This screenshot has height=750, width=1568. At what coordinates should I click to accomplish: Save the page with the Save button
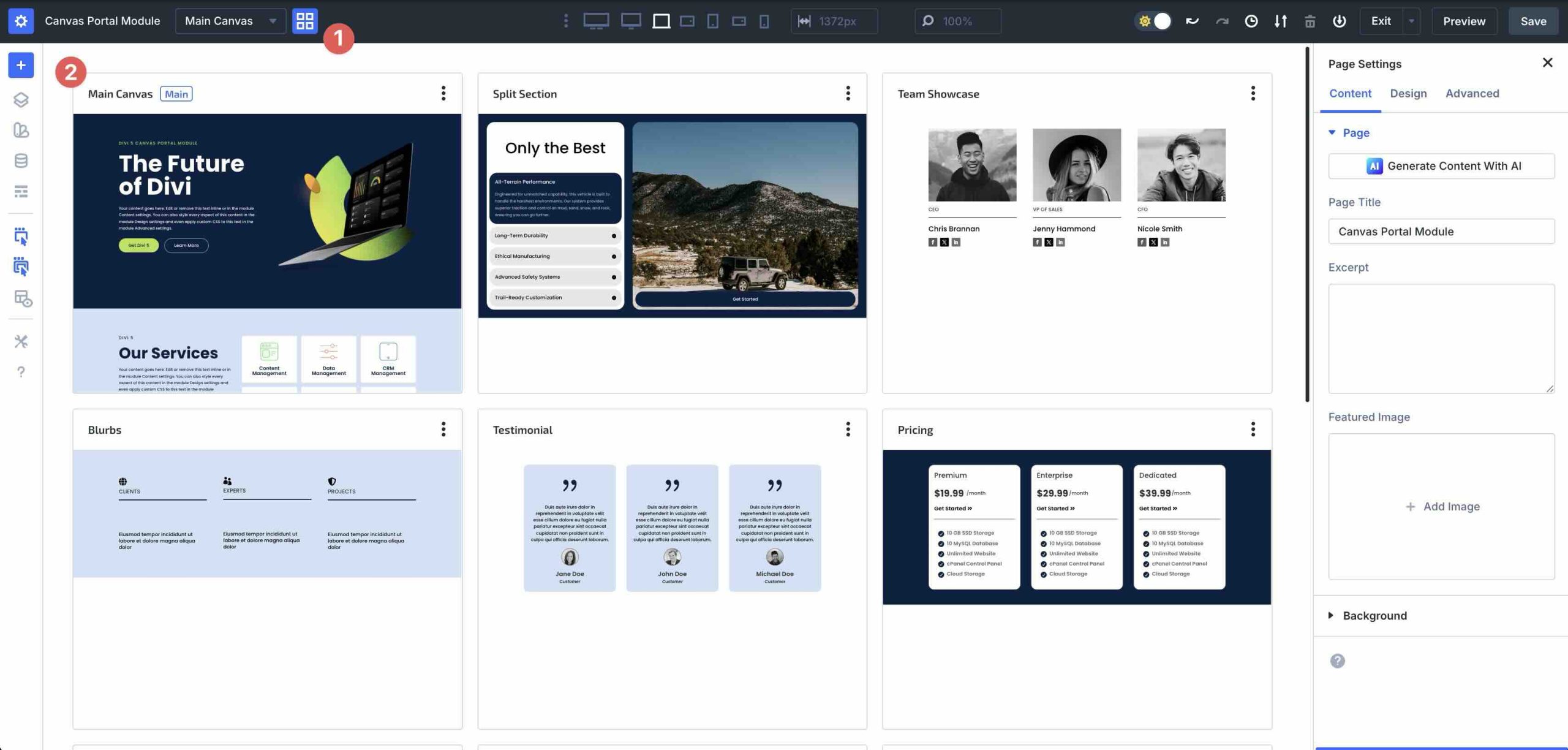pyautogui.click(x=1533, y=20)
